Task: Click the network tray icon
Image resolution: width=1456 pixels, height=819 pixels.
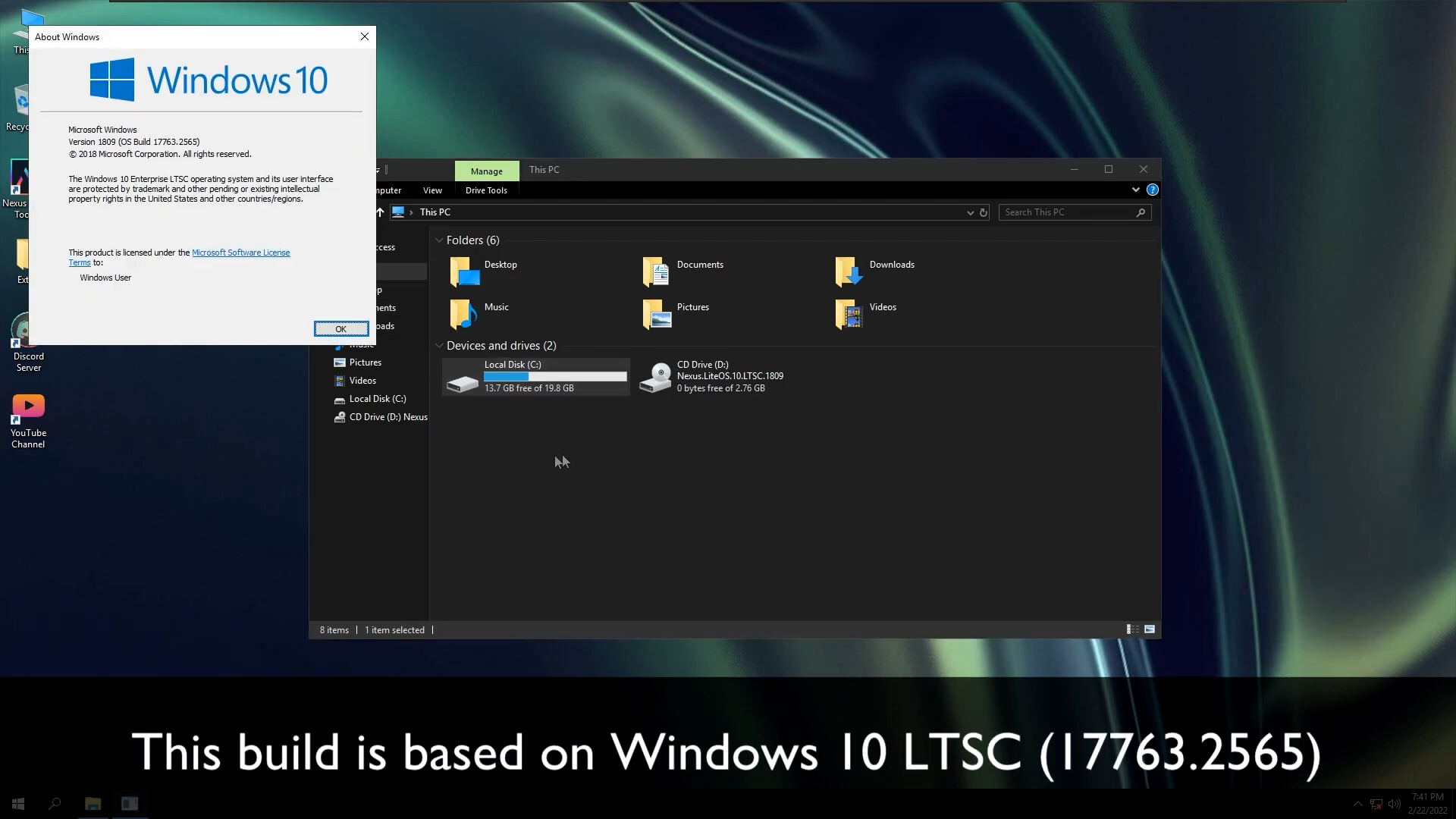Action: click(x=1376, y=804)
